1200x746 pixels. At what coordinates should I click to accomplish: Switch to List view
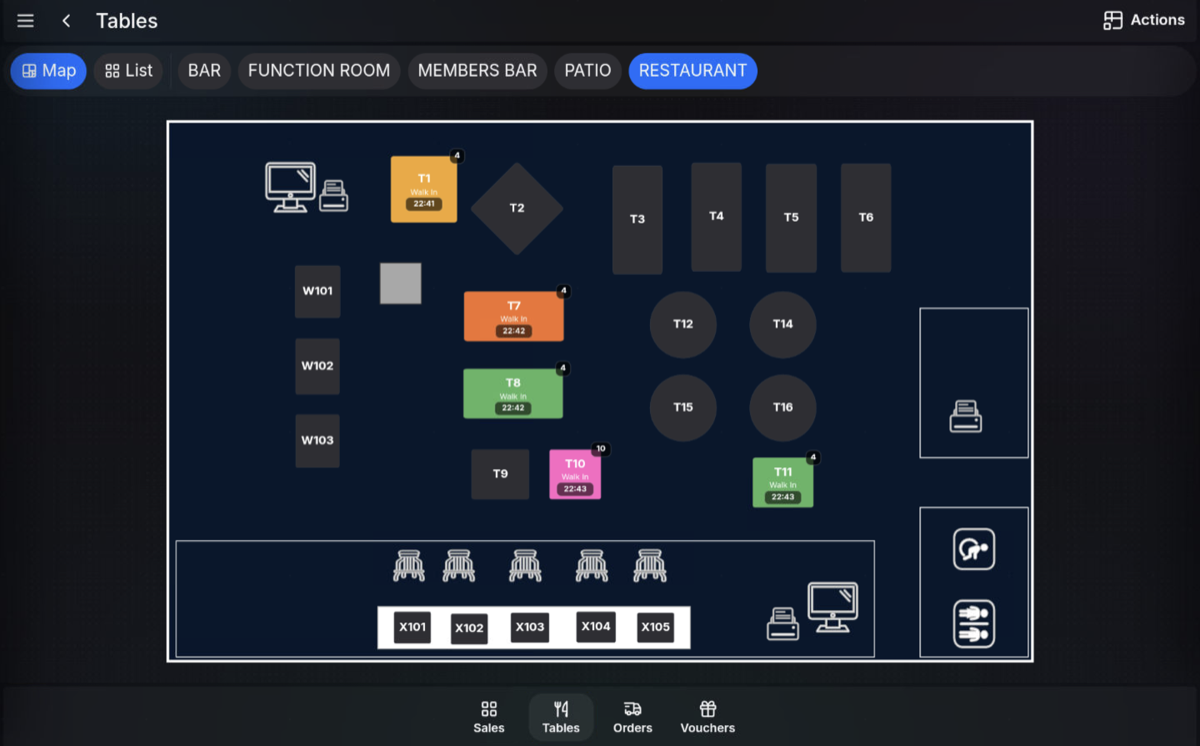pos(129,71)
